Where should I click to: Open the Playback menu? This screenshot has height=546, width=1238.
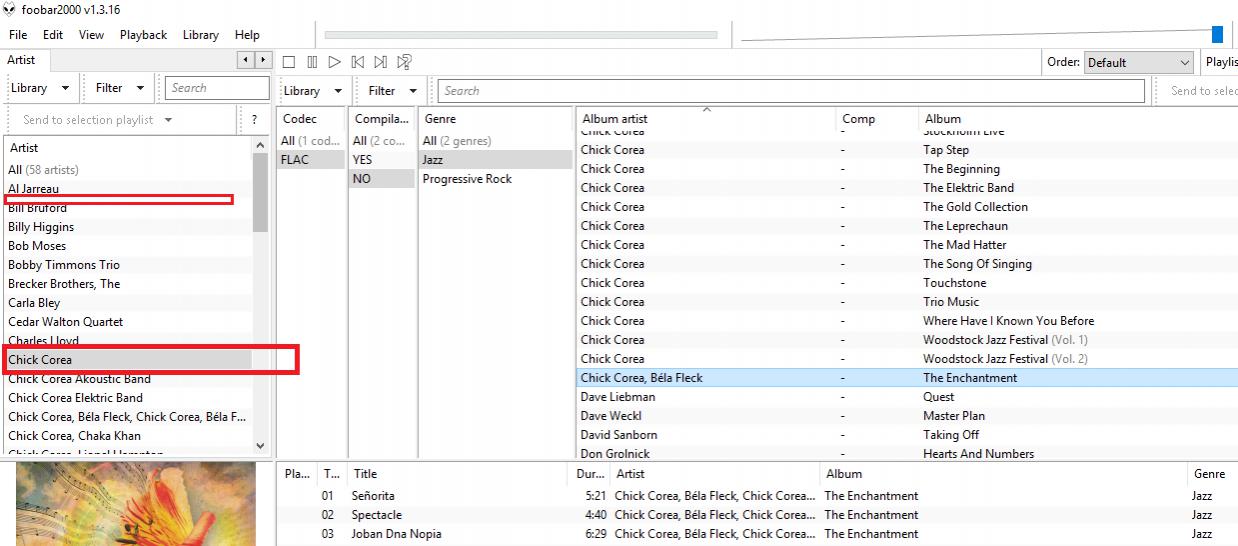click(x=143, y=35)
